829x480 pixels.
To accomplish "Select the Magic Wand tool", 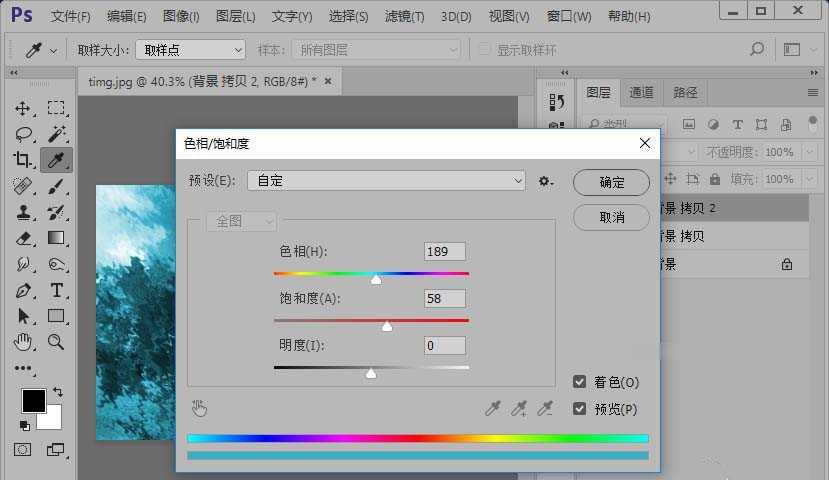I will coord(56,134).
